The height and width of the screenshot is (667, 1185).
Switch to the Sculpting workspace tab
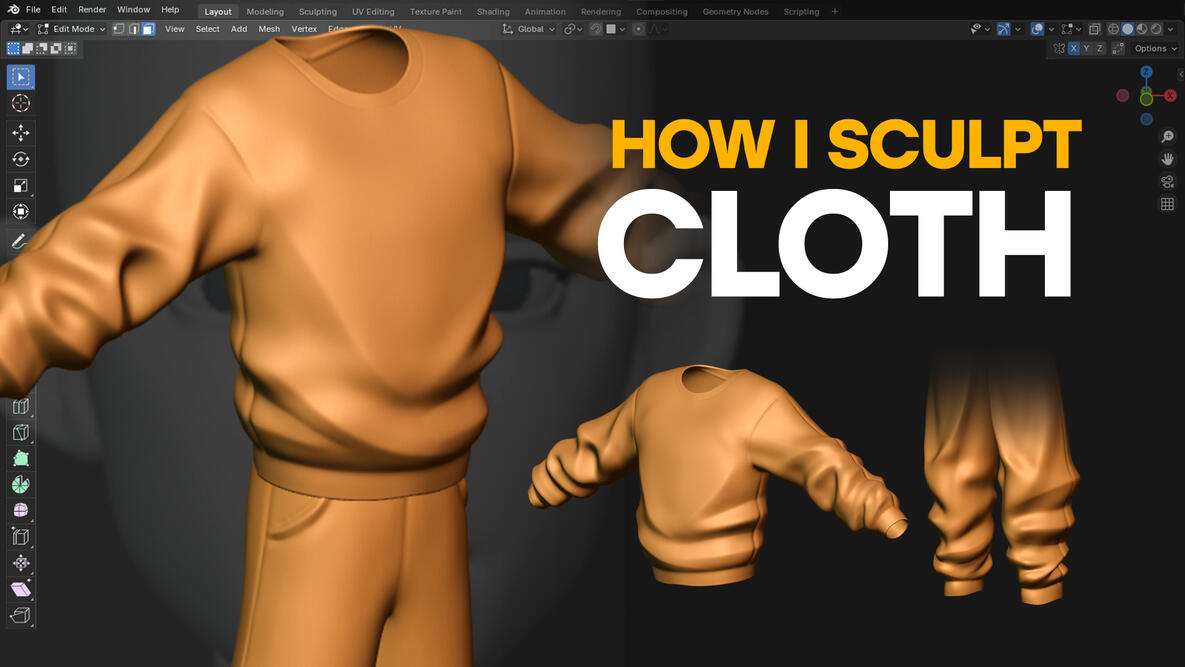click(317, 11)
